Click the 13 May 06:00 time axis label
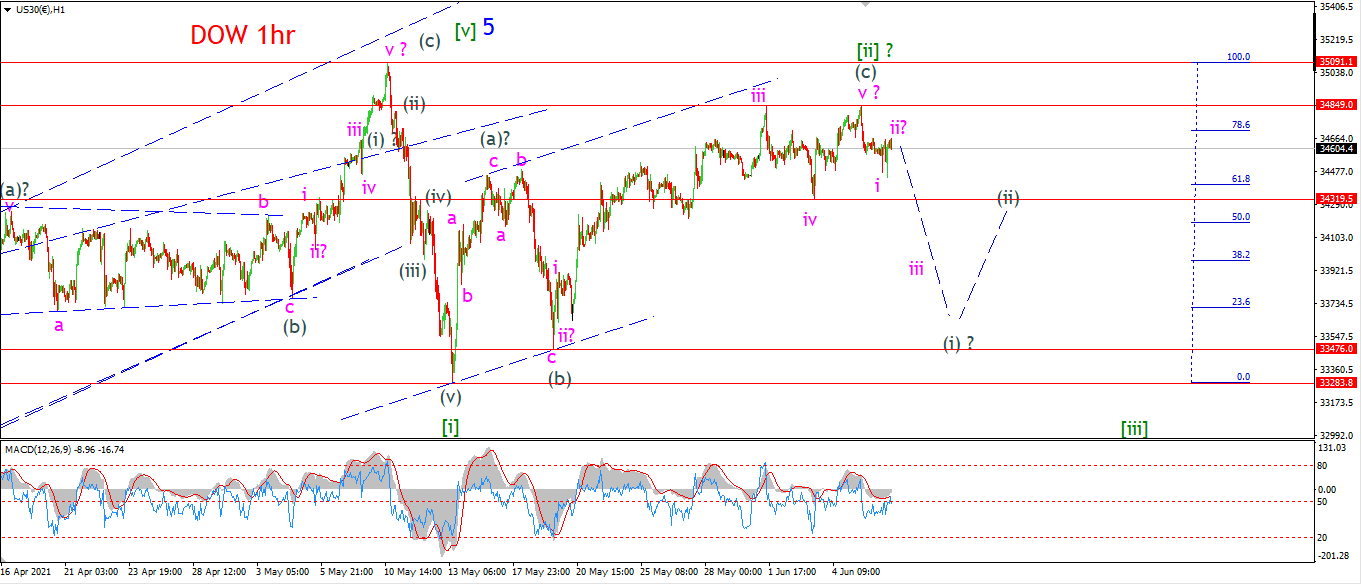Screen dimensions: 1362x585 [478, 572]
